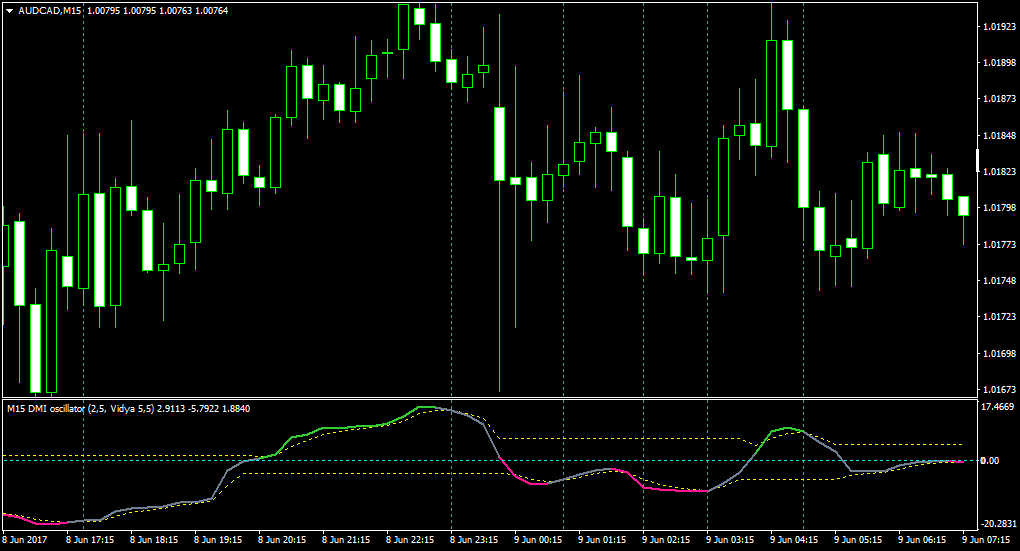Click the 8 Jun 20:15 time label
1020x551 pixels.
pos(282,539)
